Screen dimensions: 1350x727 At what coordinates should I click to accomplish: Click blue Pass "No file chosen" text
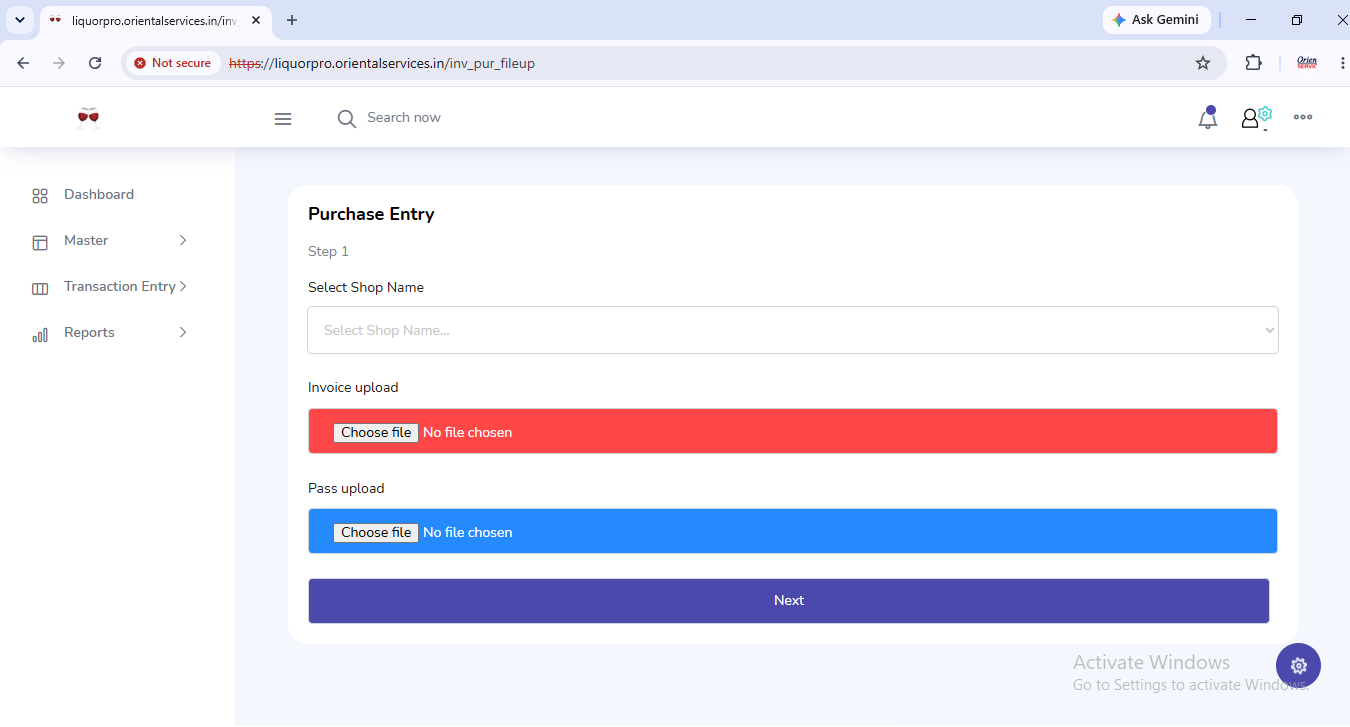click(x=467, y=533)
